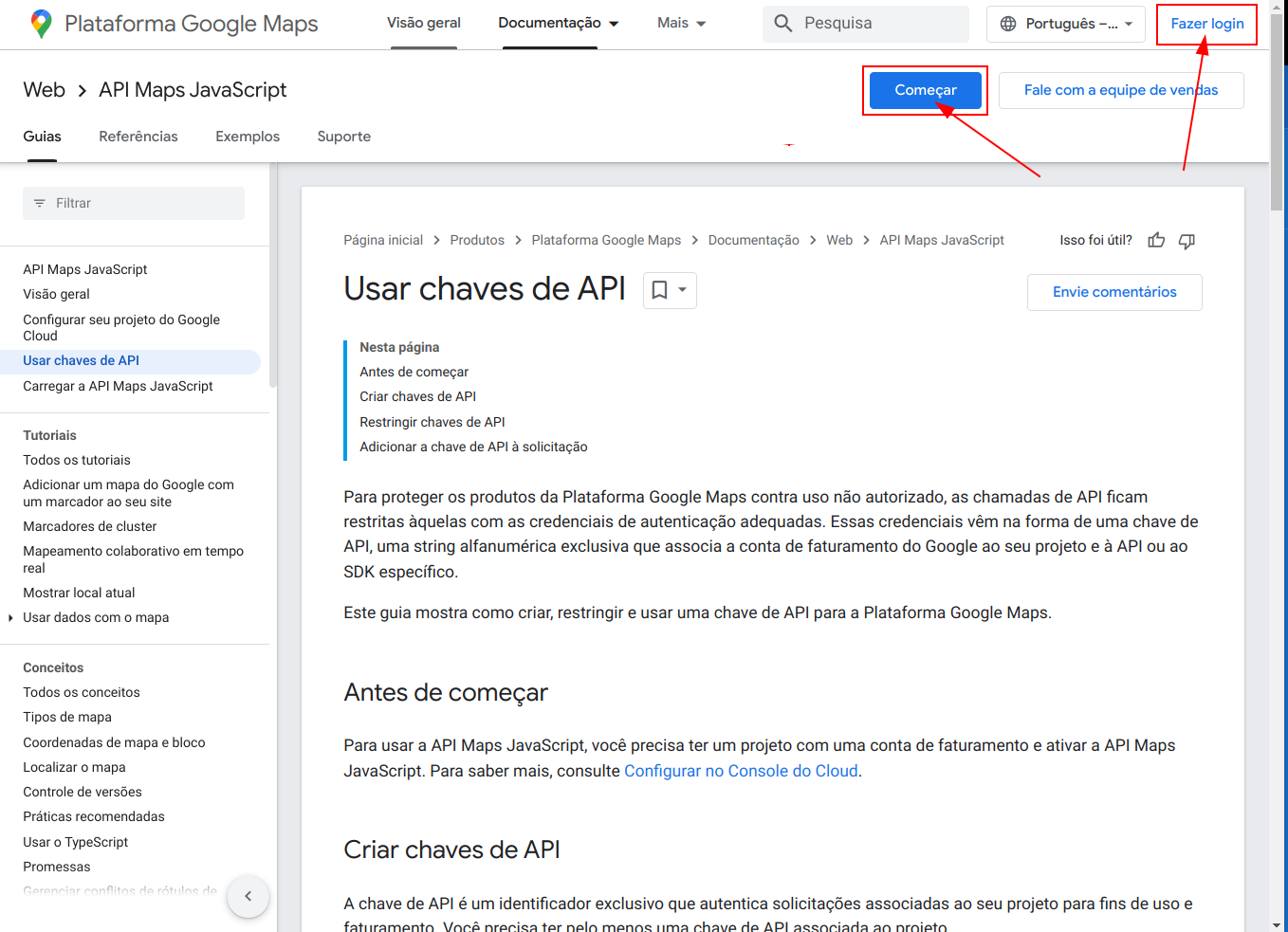Open Mapeamento colaborativo em tempo real
The image size is (1288, 932).
(134, 559)
